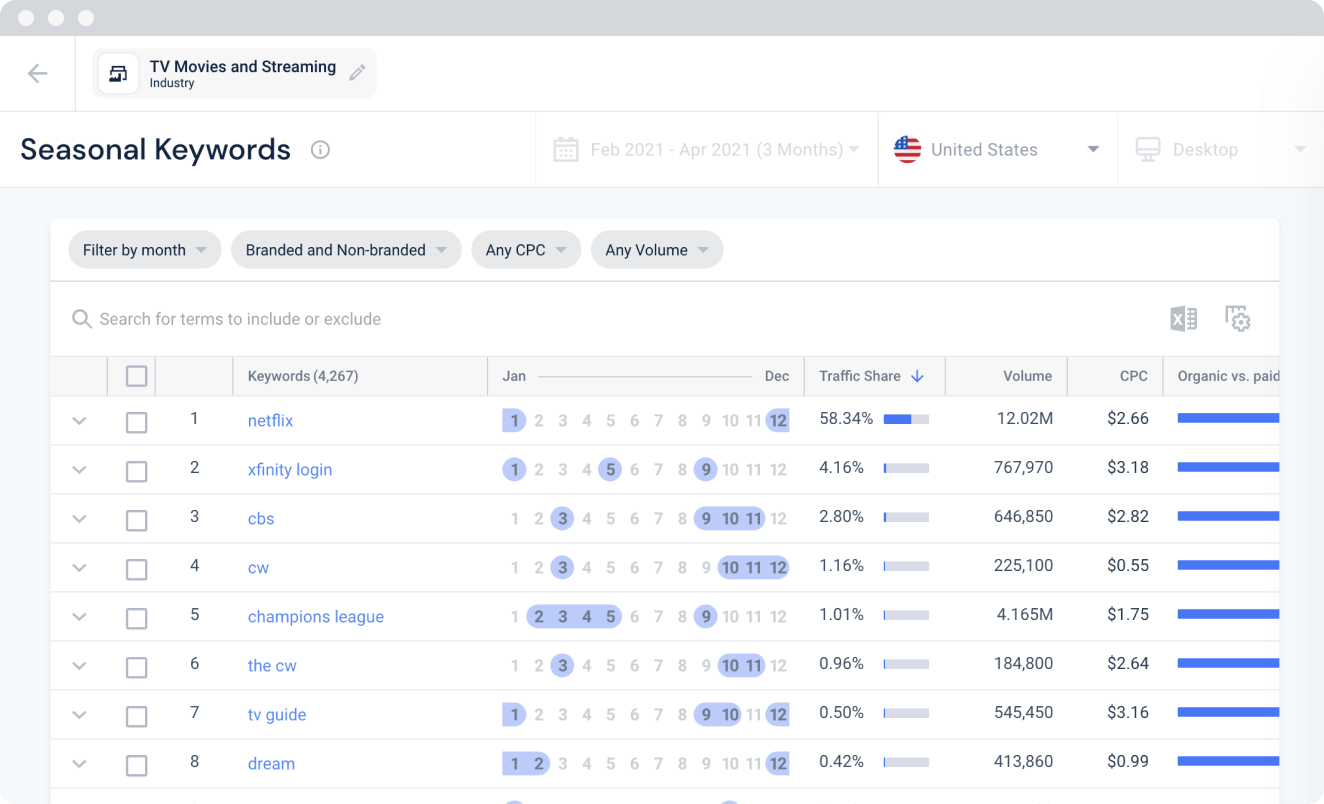Export the table to Excel
The image size is (1324, 804).
(x=1184, y=319)
